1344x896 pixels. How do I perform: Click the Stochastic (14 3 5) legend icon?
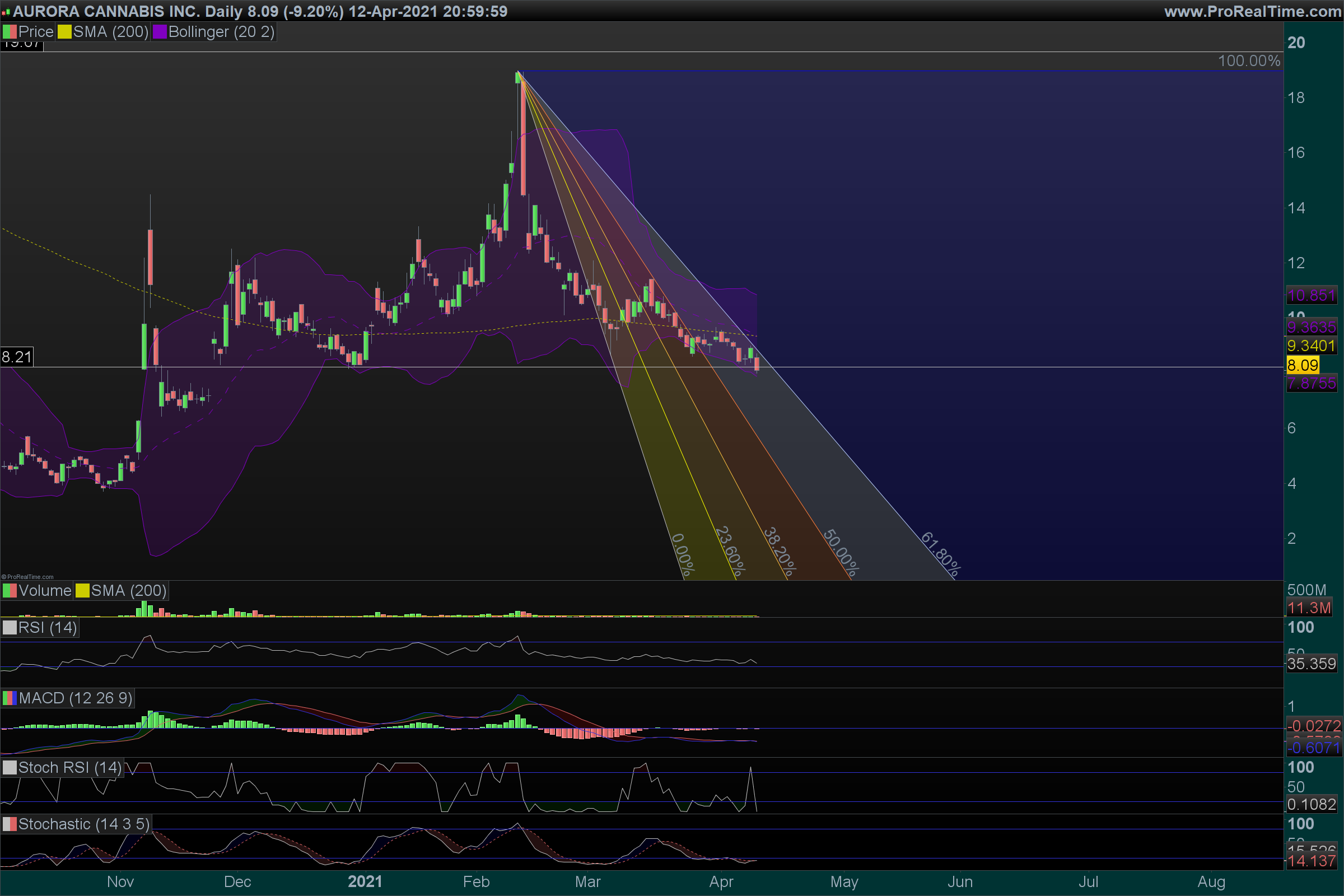click(10, 824)
